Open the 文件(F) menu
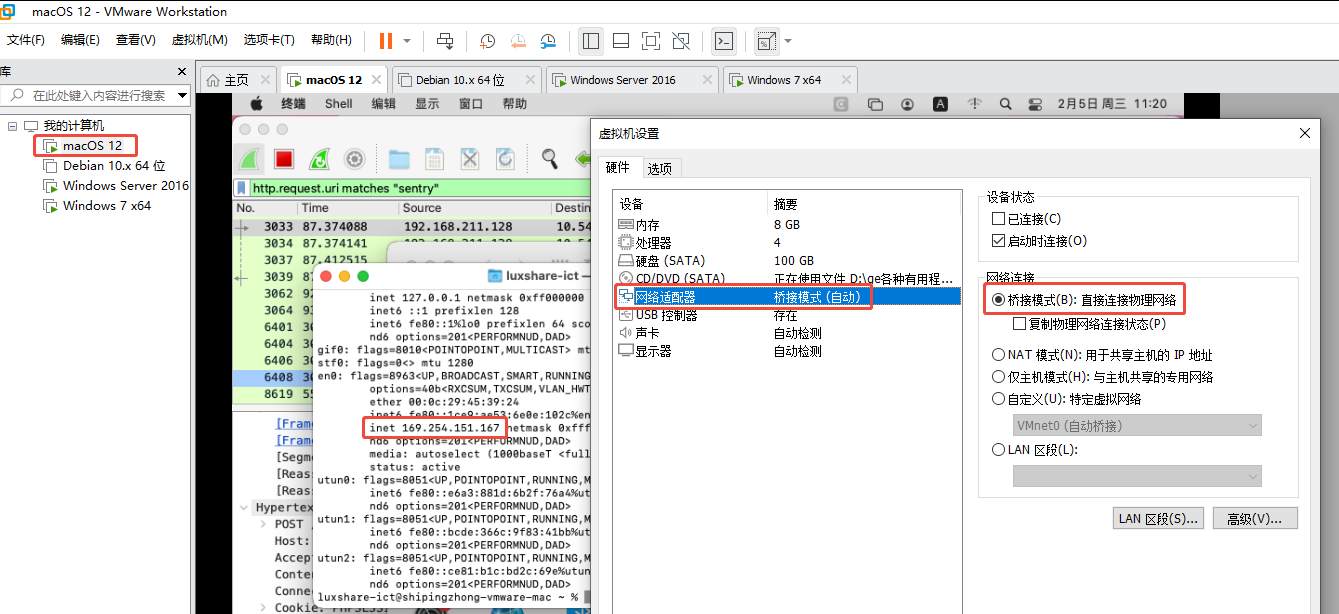This screenshot has width=1339, height=614. 26,40
